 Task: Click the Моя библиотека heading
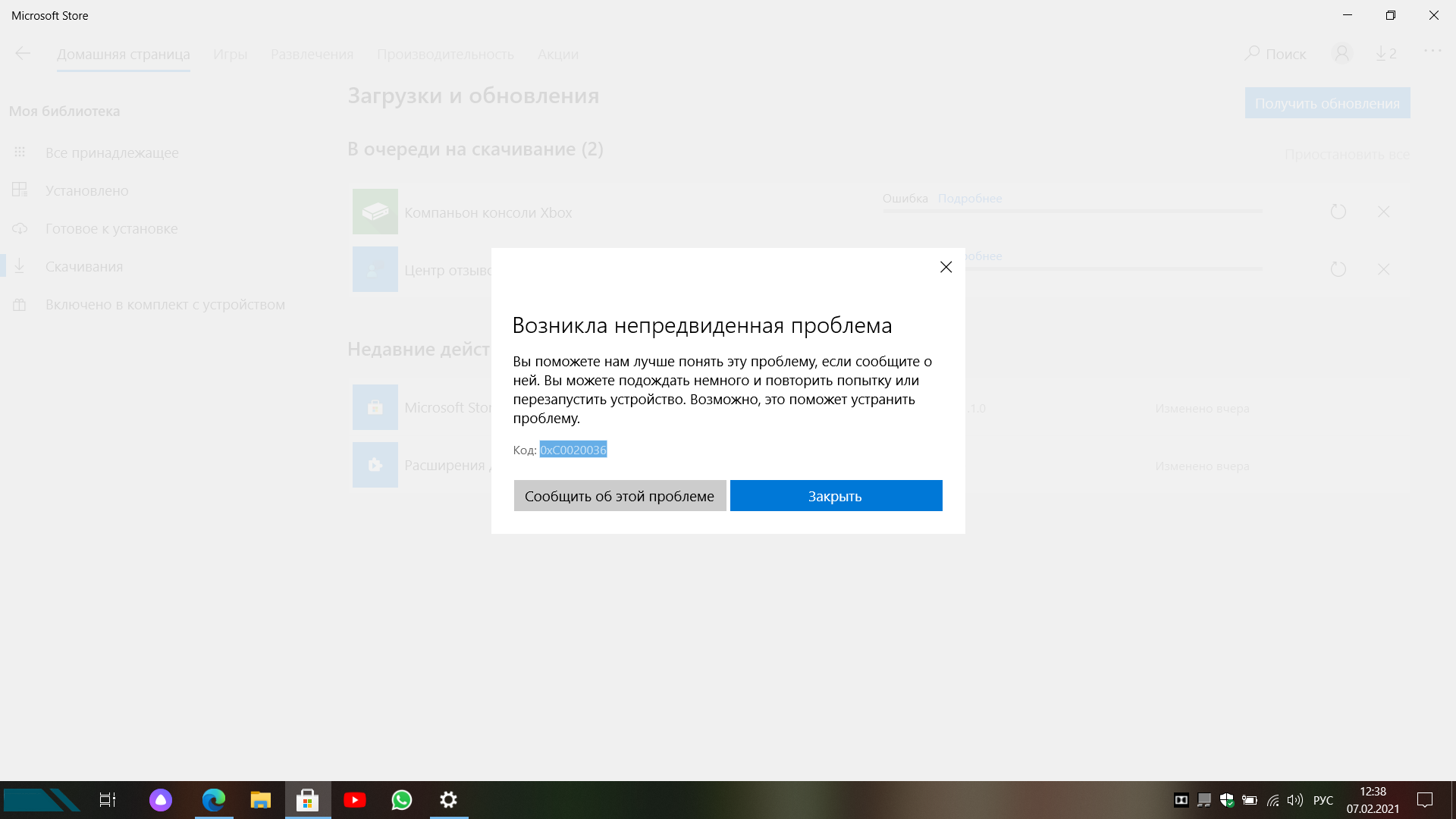pyautogui.click(x=64, y=111)
